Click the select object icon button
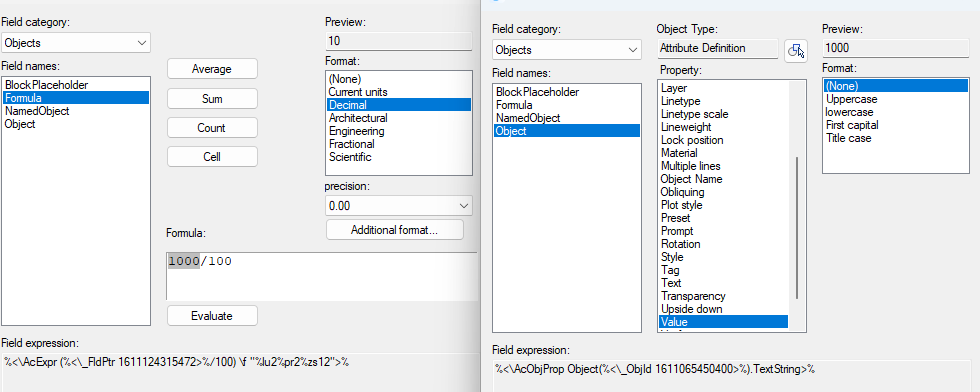The width and height of the screenshot is (980, 392). [x=796, y=51]
